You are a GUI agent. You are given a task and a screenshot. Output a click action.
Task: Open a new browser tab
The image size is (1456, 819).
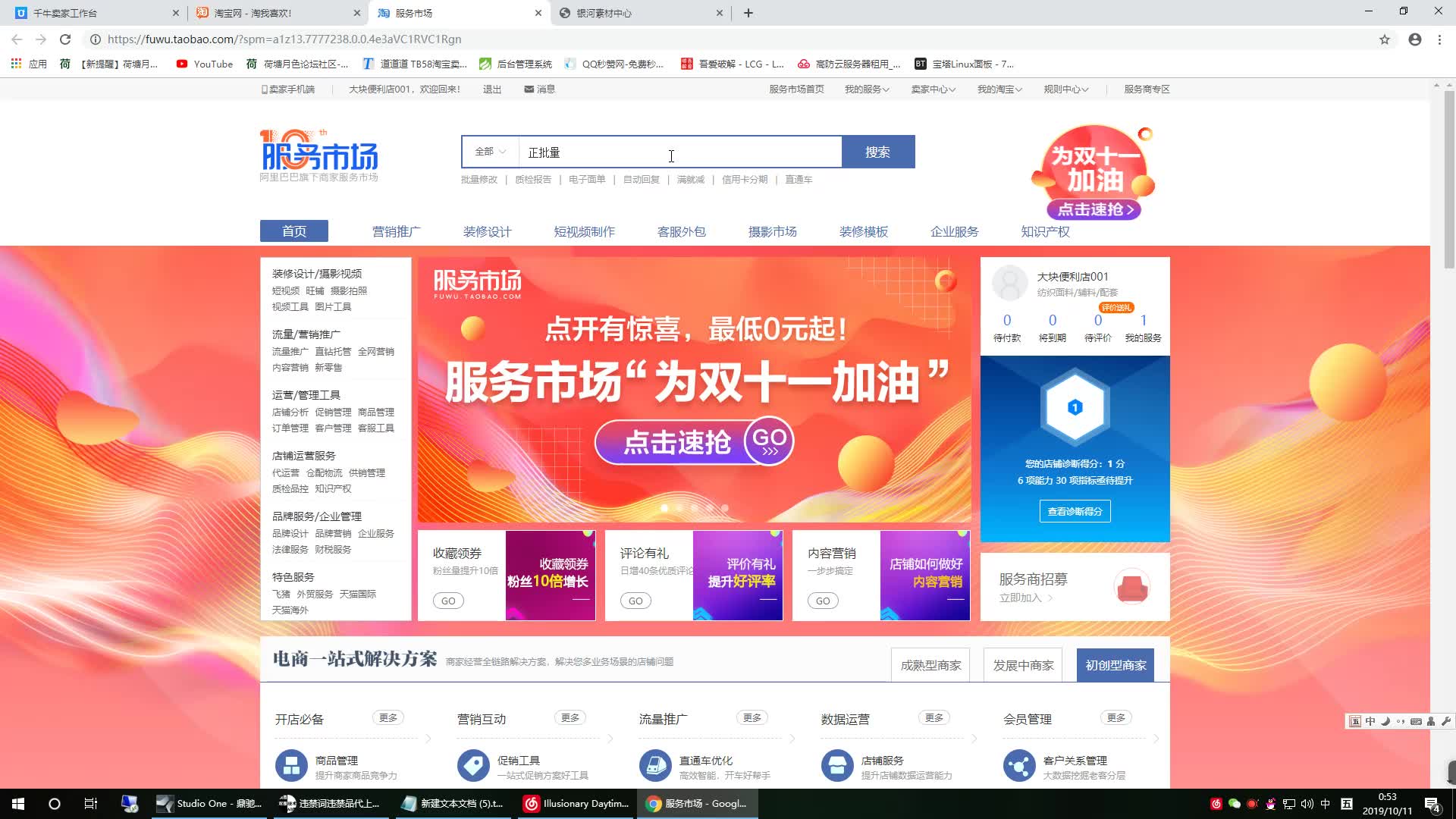coord(748,13)
